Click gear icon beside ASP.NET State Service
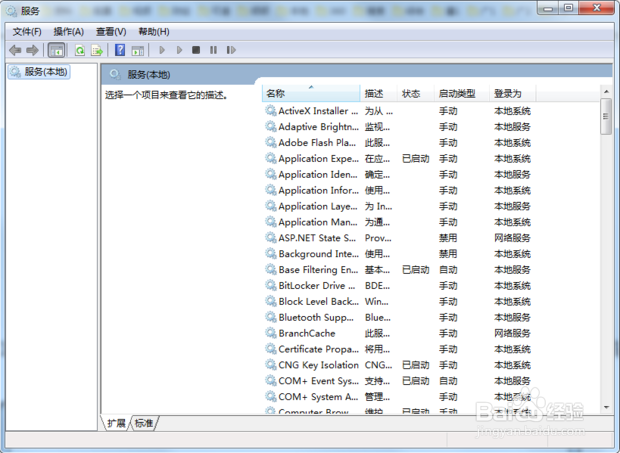This screenshot has height=453, width=620. click(271, 238)
